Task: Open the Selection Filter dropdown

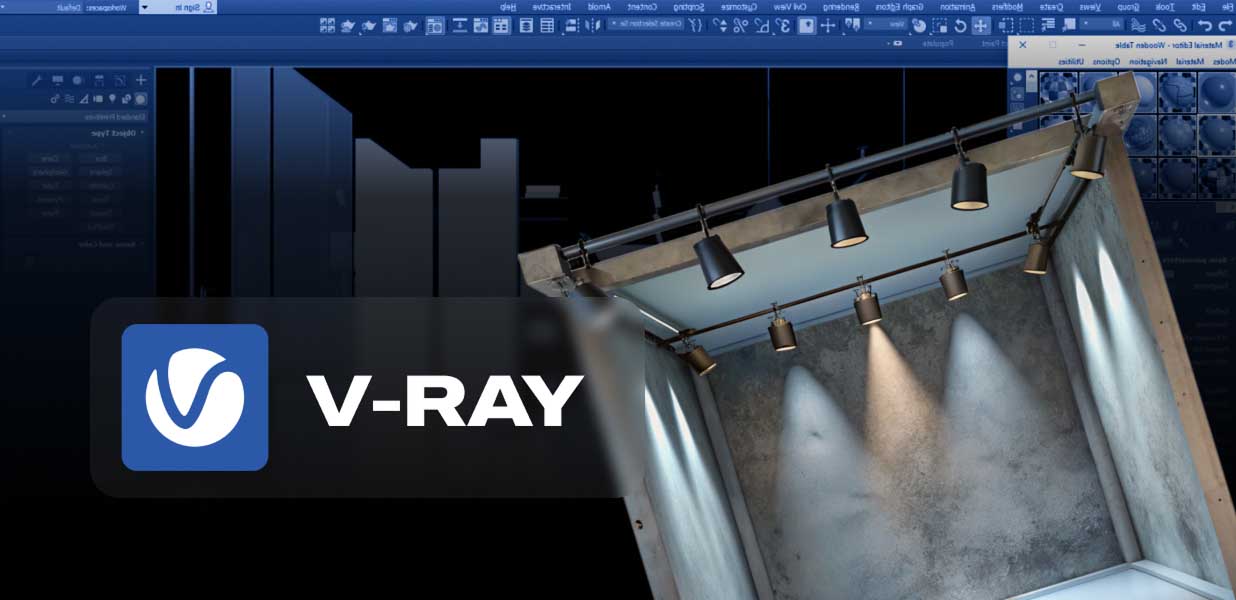Action: coord(1103,24)
